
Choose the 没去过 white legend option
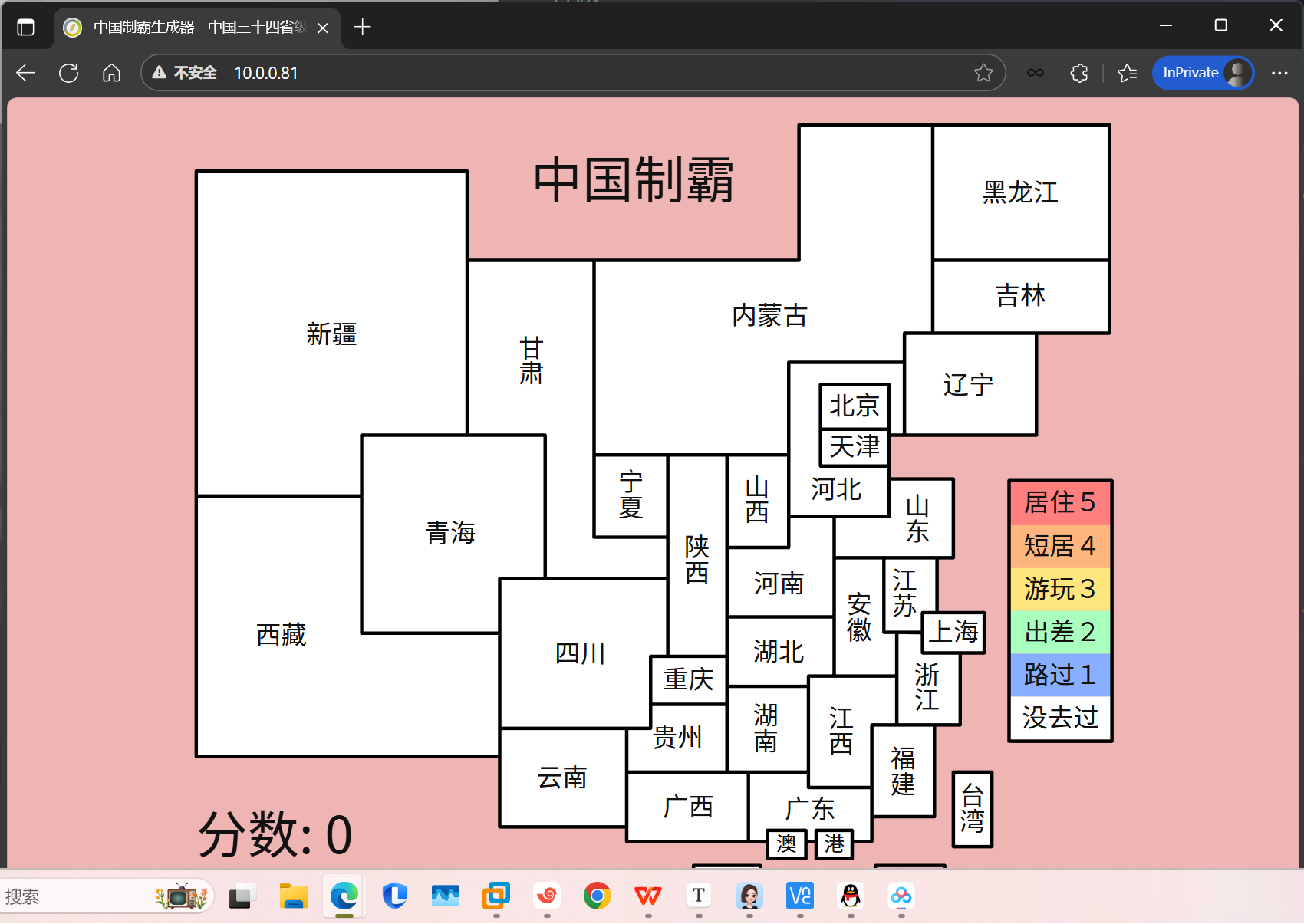[x=1060, y=718]
